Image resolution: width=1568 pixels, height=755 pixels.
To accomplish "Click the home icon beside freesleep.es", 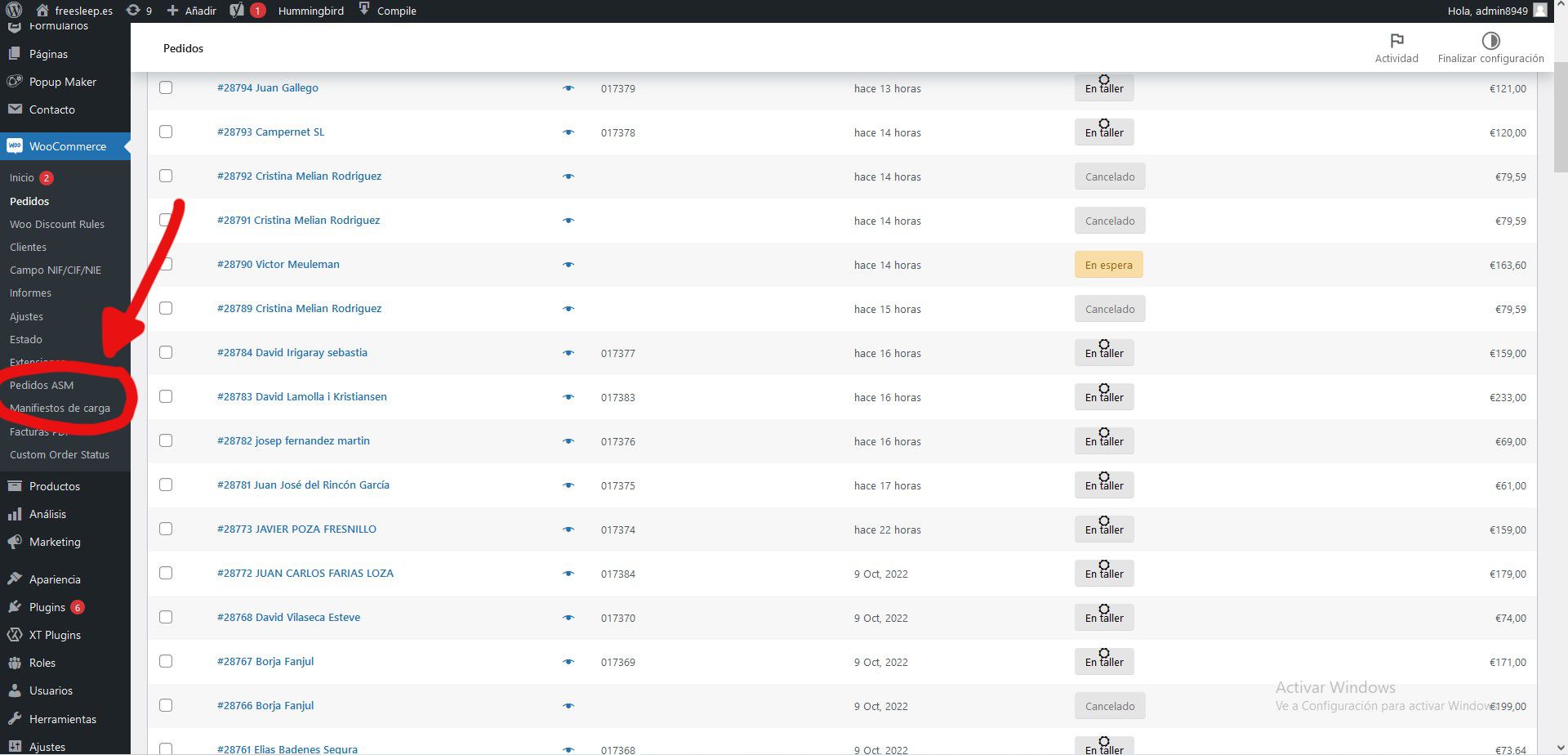I will (x=42, y=11).
